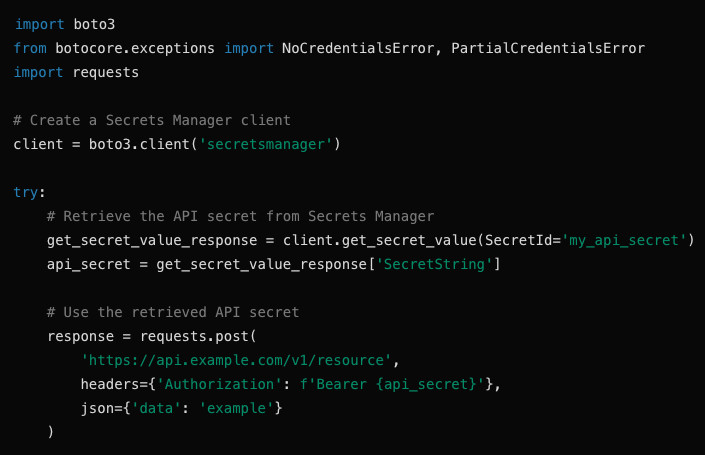Screen dimensions: 705x455
Task: Click the requests.post function call
Action: tap(199, 336)
